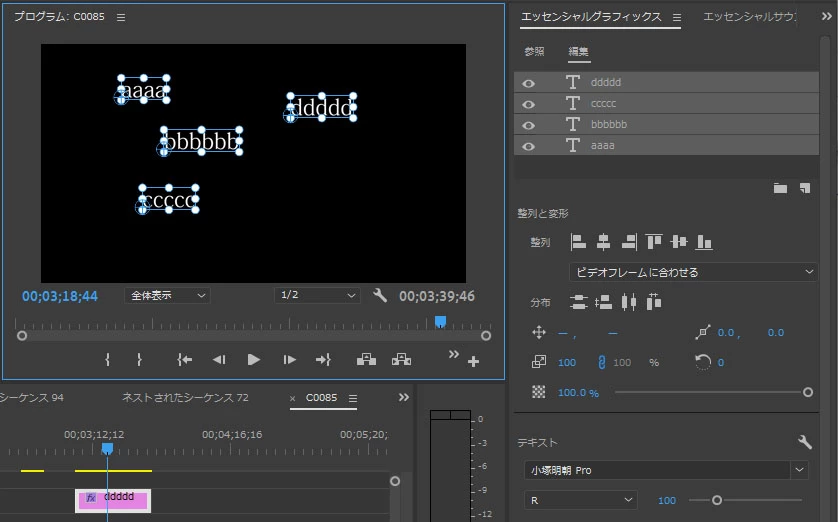Hide the aaaa text layer
This screenshot has height=522, width=838.
pyautogui.click(x=528, y=146)
